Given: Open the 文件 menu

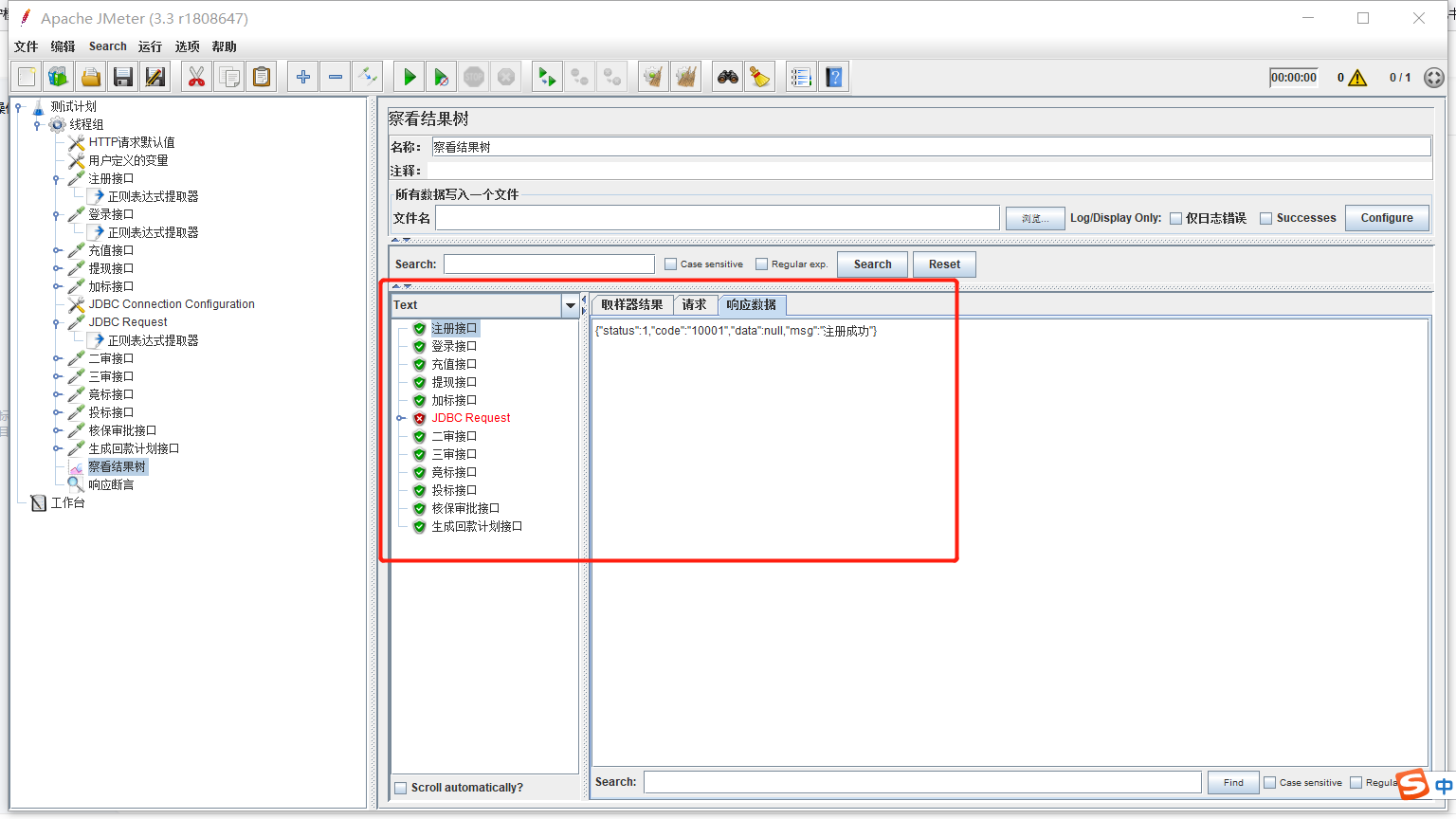Looking at the screenshot, I should (26, 46).
